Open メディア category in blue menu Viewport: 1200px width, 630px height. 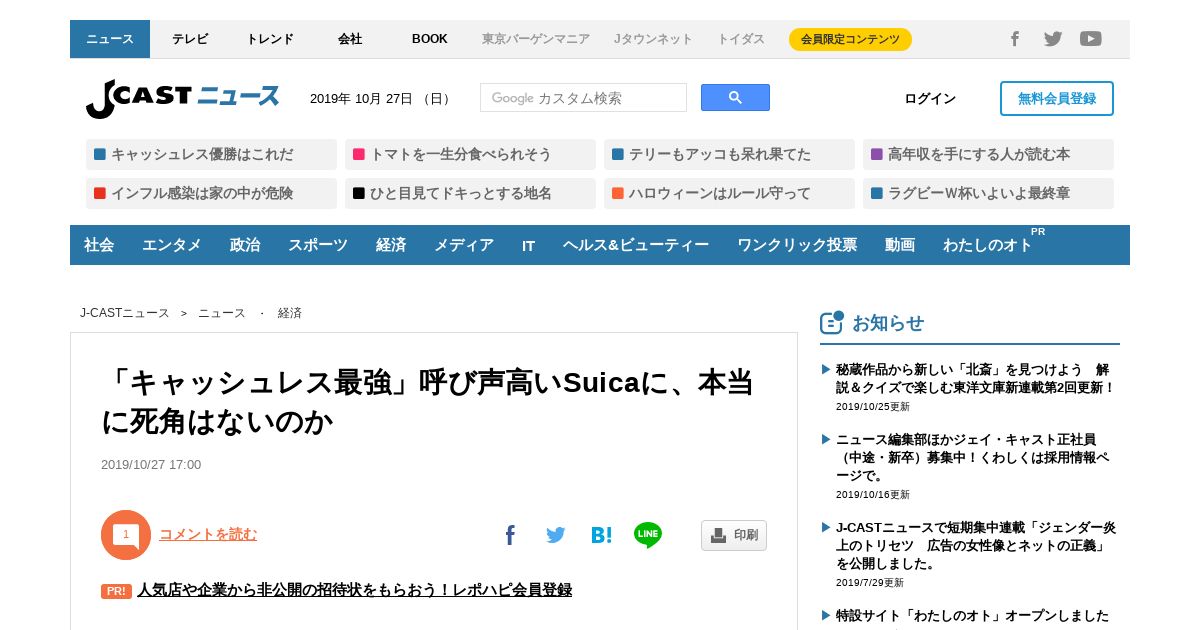pos(464,245)
